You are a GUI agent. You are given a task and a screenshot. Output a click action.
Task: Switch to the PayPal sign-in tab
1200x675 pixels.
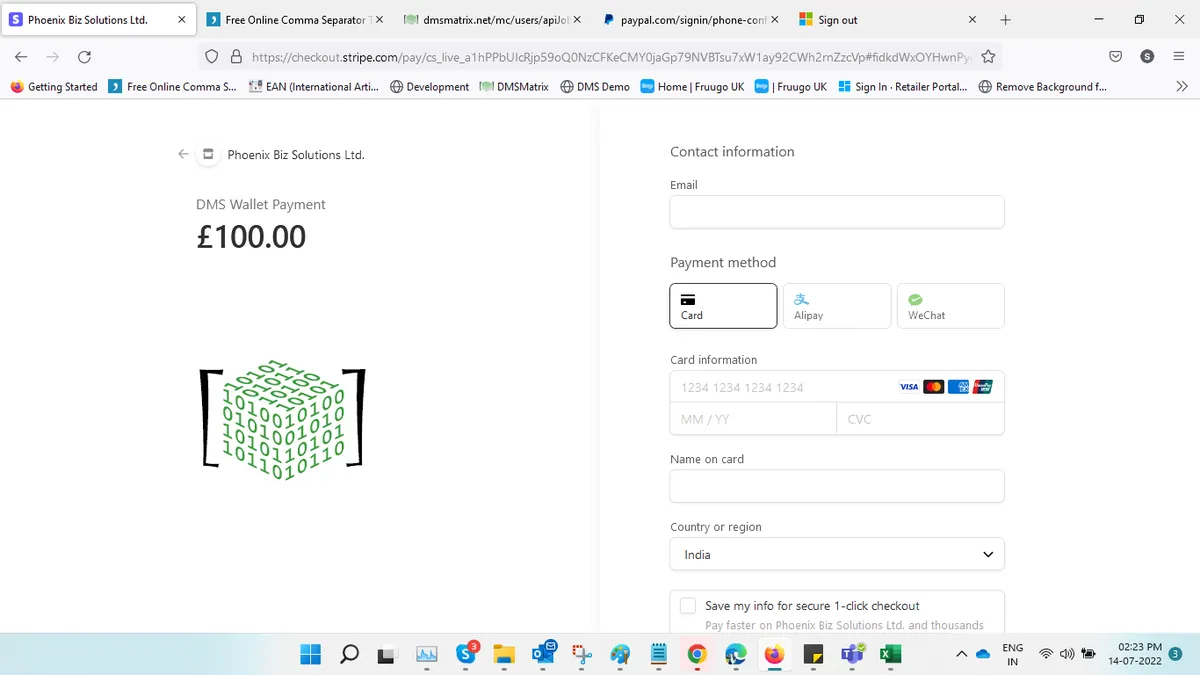click(x=690, y=20)
